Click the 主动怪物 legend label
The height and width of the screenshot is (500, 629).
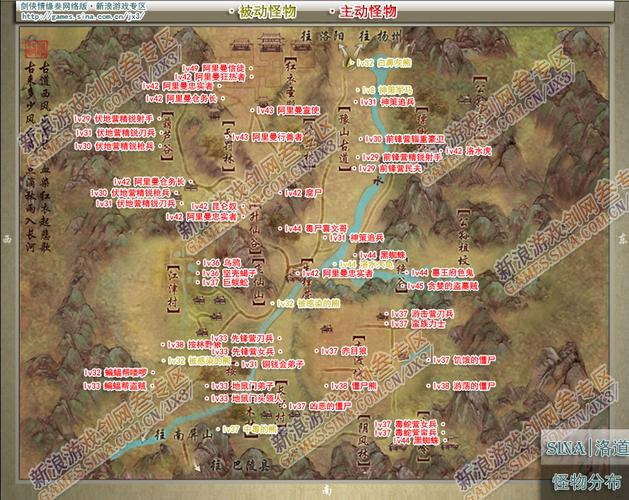click(x=368, y=12)
